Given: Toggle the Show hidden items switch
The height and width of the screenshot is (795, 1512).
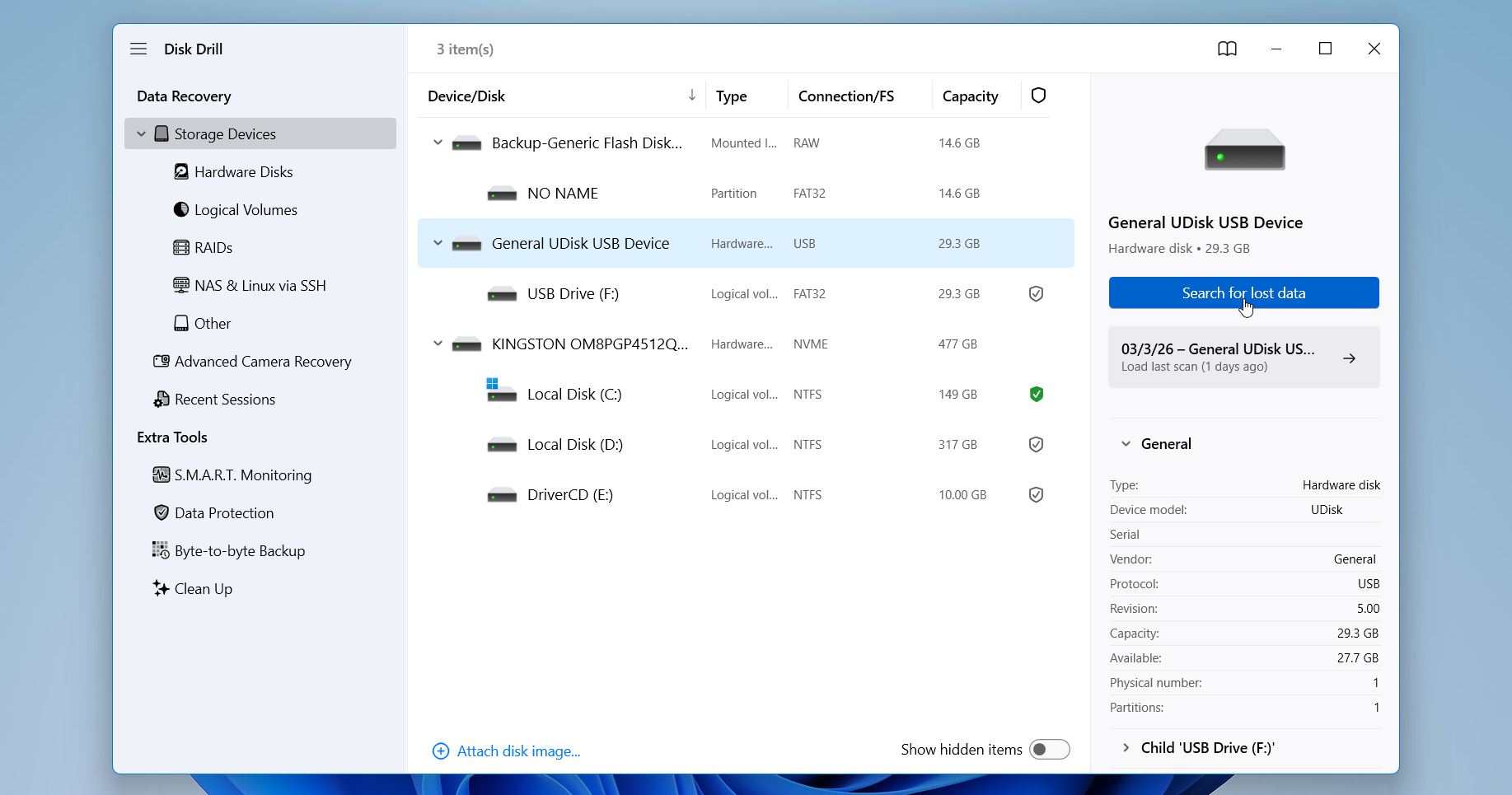Looking at the screenshot, I should 1049,750.
